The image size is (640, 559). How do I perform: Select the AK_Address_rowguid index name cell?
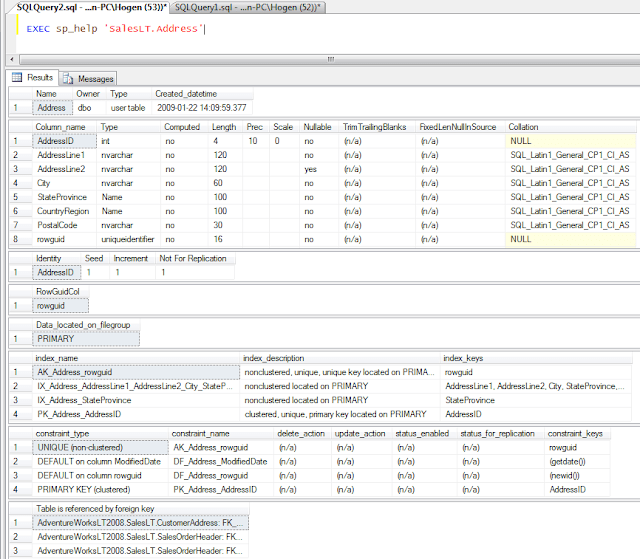[136, 372]
